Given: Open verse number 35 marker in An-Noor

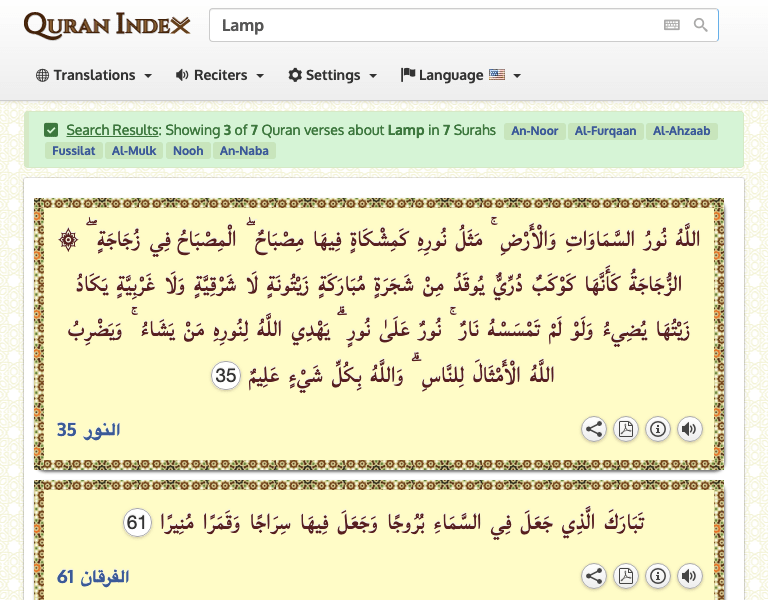Looking at the screenshot, I should [227, 376].
